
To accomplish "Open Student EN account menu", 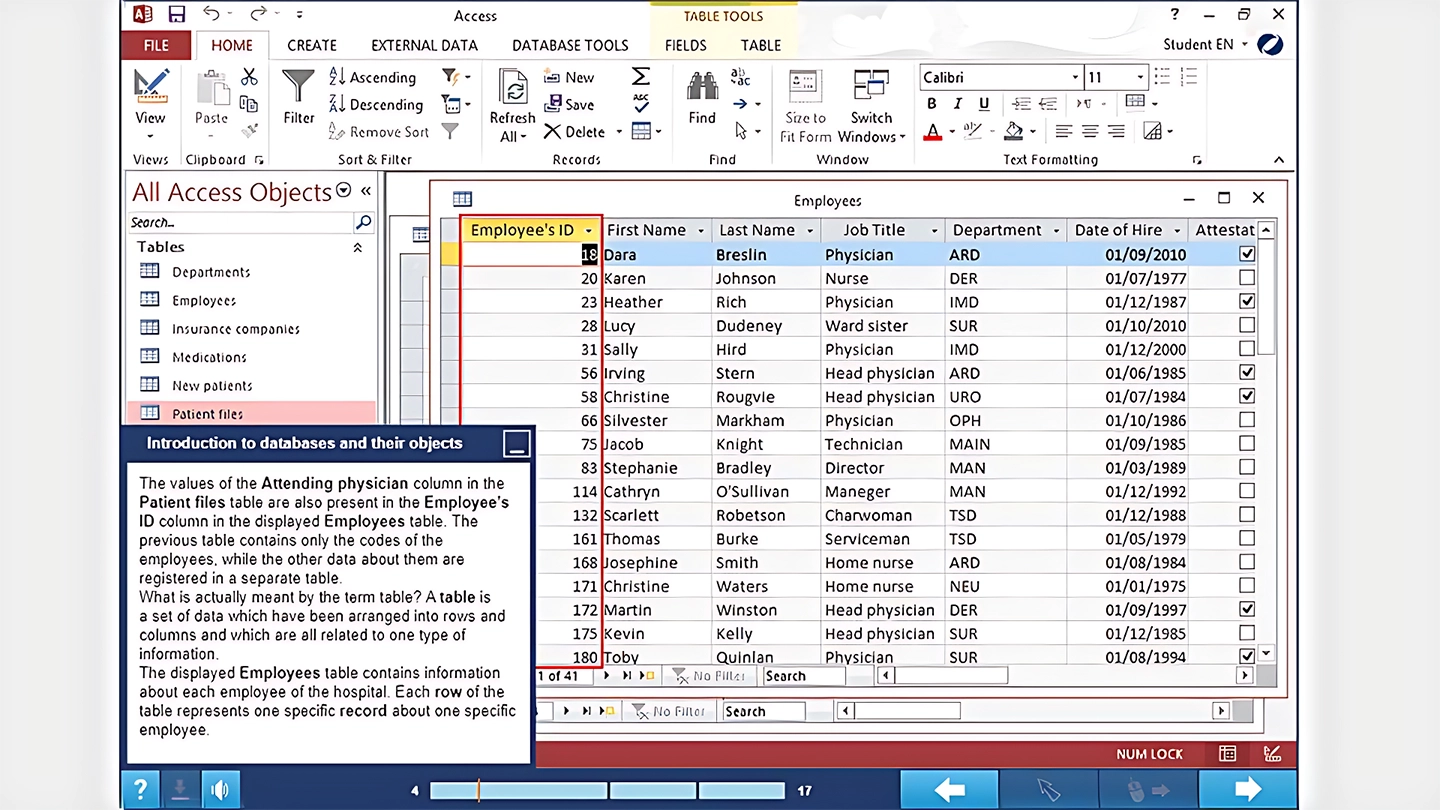I will coord(1205,45).
